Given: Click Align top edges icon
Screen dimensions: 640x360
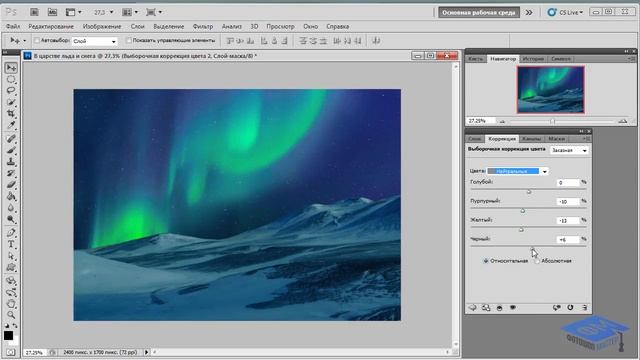Looking at the screenshot, I should point(230,40).
